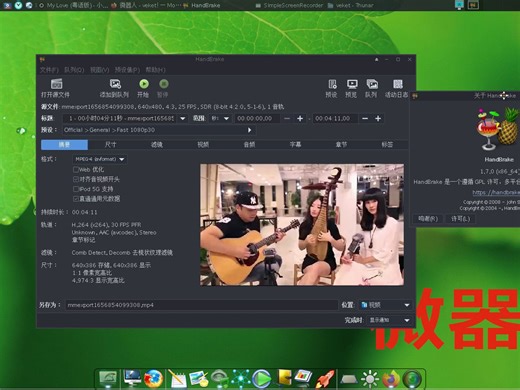Launch Firefox from the right side of the dock
Screen dimensions: 520x390
(390, 379)
